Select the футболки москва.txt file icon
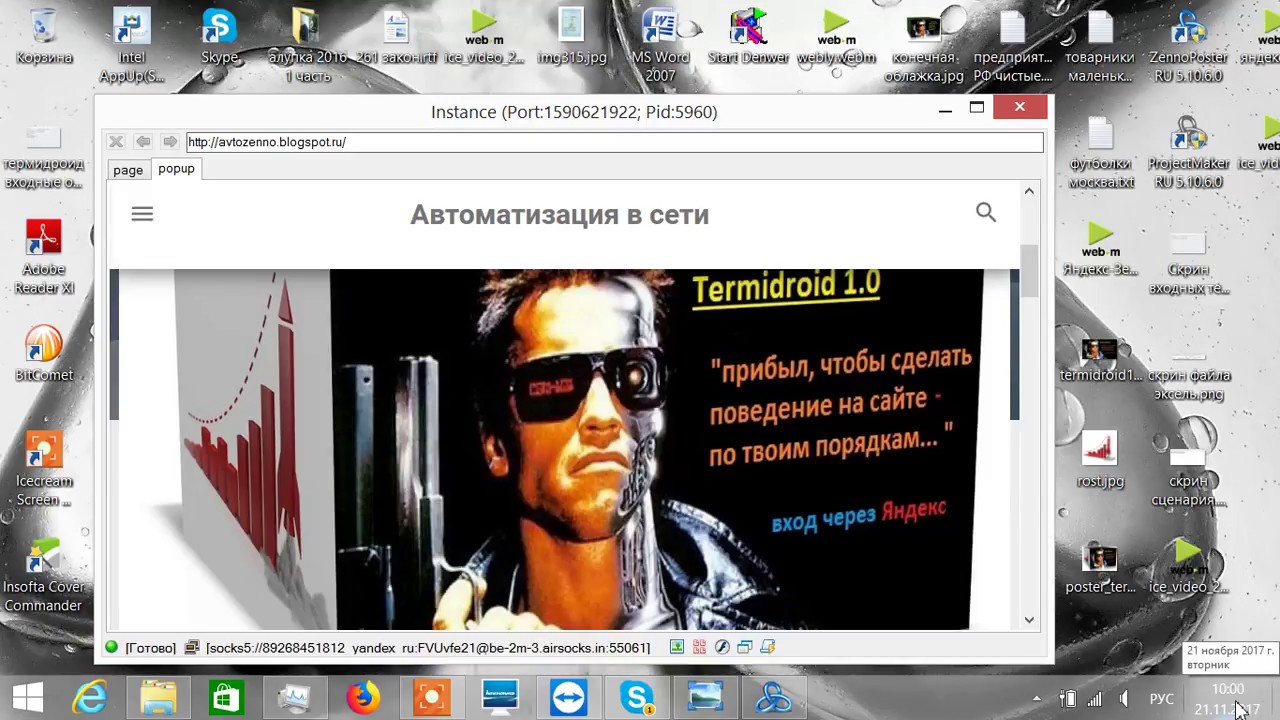Viewport: 1280px width, 720px height. pyautogui.click(x=1100, y=152)
